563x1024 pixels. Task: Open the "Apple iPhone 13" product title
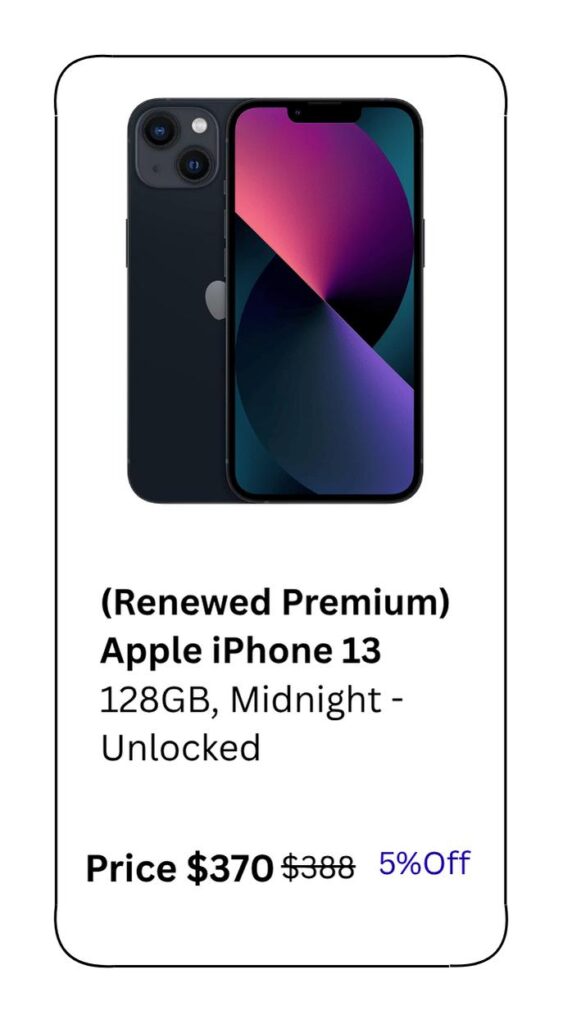240,651
